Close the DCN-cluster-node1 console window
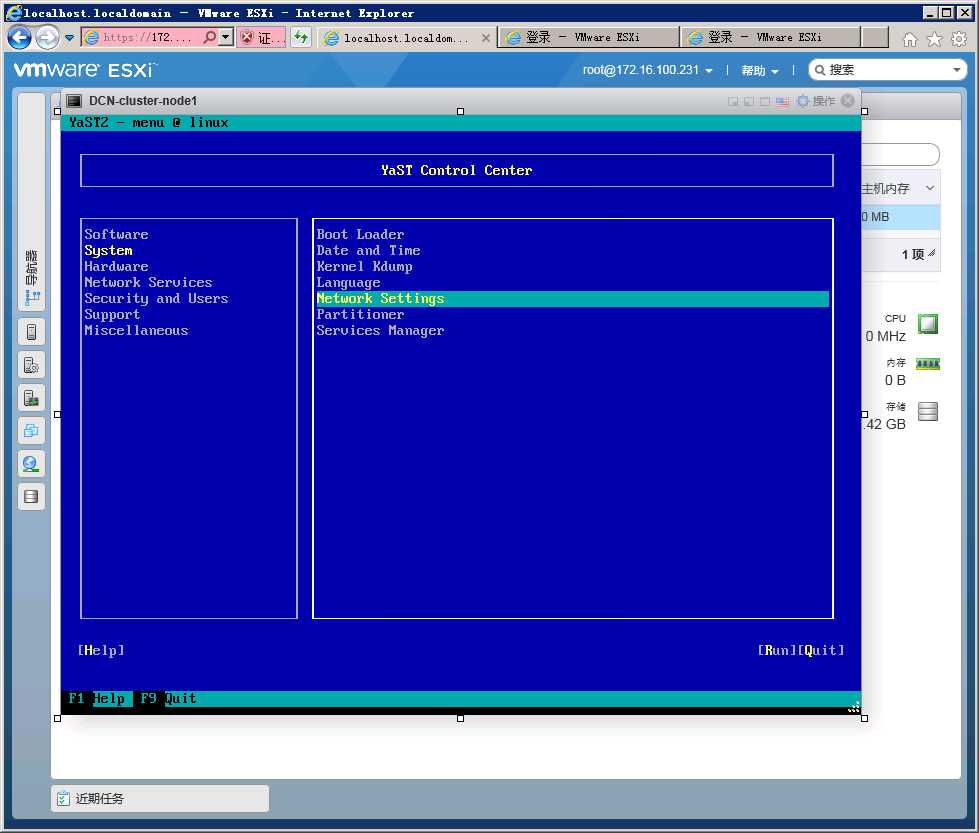The height and width of the screenshot is (833, 979). (x=847, y=101)
